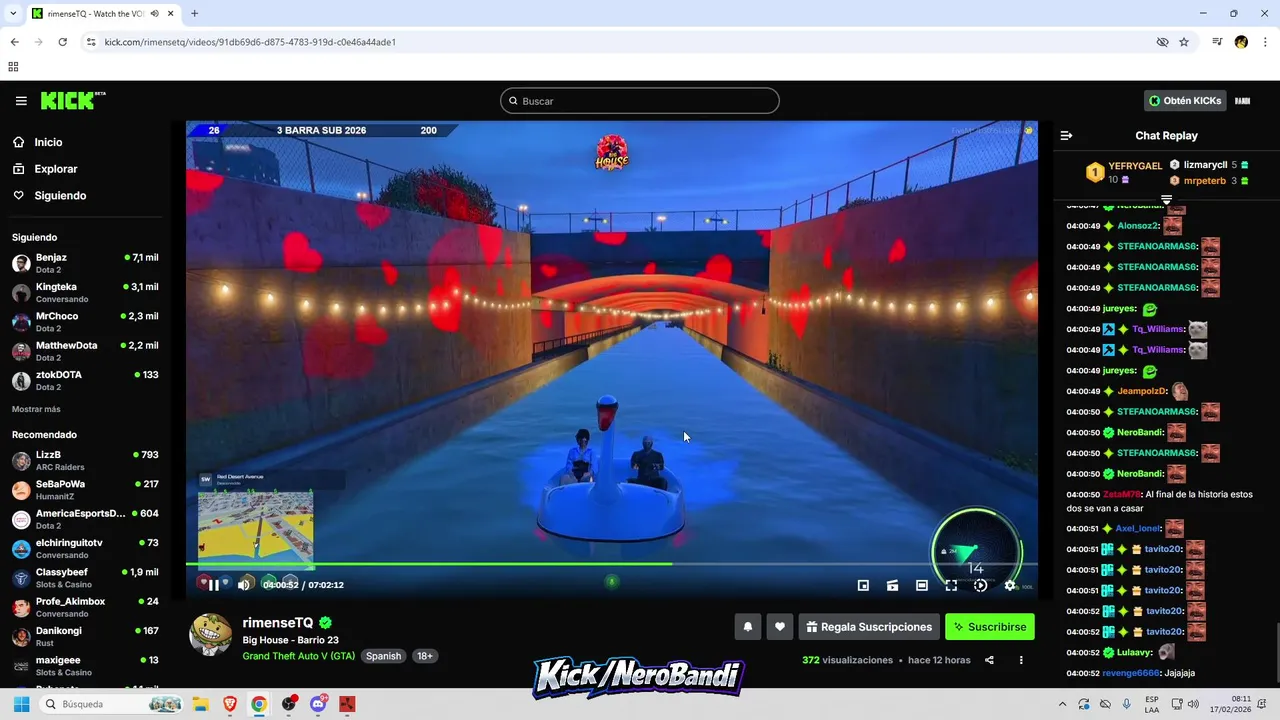Mute the video volume
This screenshot has width=1280, height=720.
point(243,585)
